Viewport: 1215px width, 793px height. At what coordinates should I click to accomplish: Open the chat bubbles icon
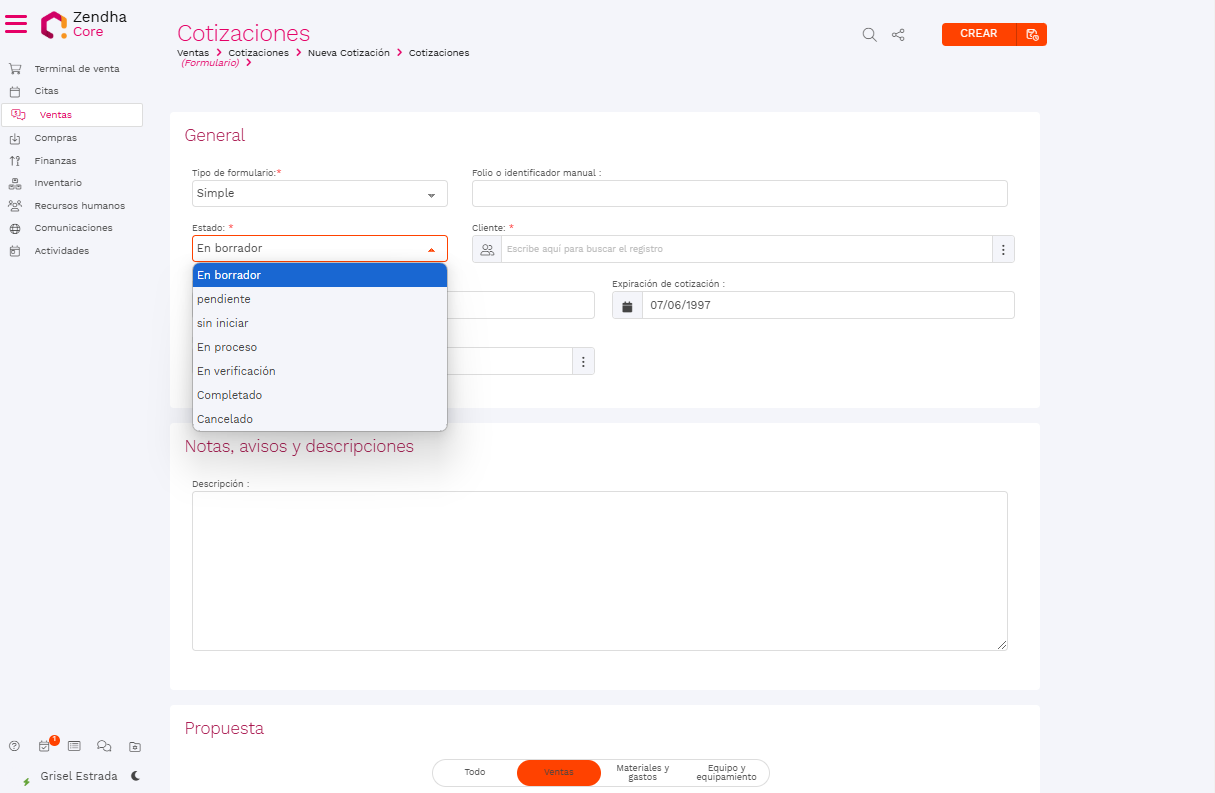pyautogui.click(x=104, y=746)
